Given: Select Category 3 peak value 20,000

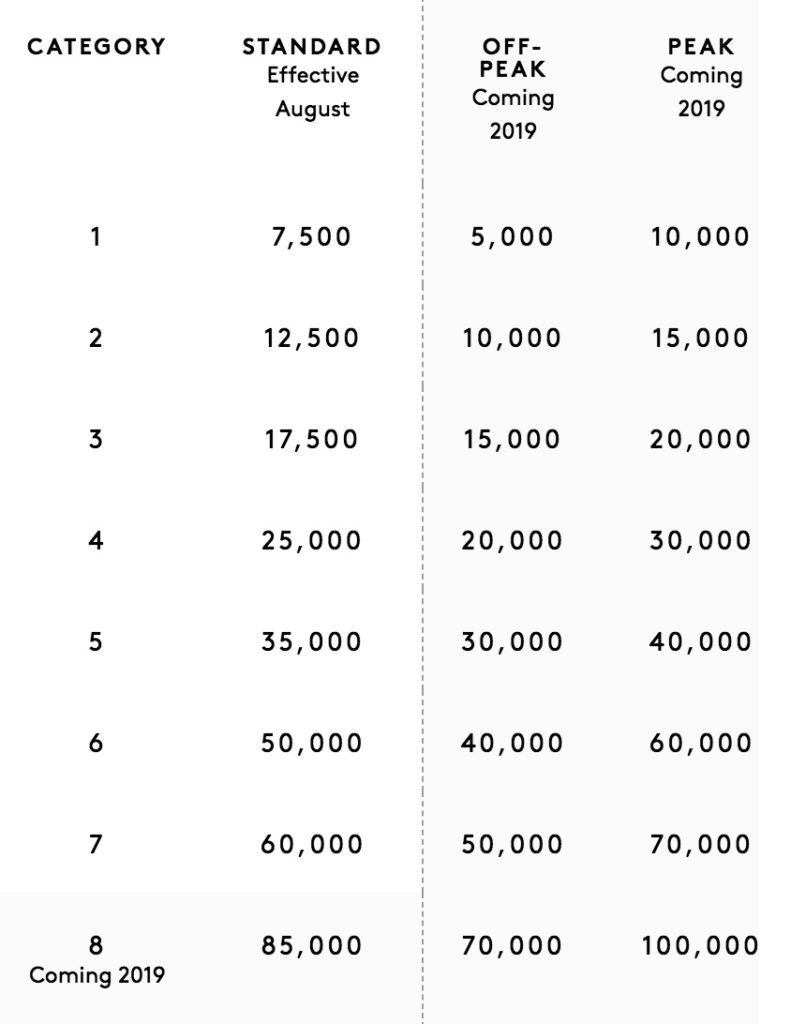Looking at the screenshot, I should tap(699, 439).
